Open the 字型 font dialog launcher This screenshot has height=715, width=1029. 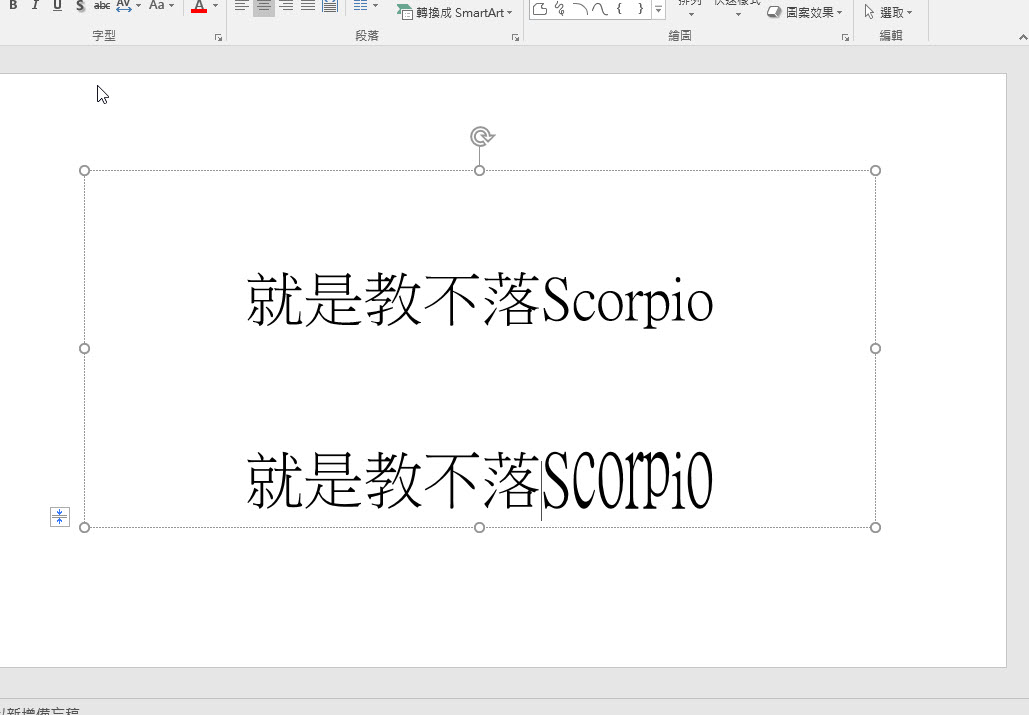point(219,38)
